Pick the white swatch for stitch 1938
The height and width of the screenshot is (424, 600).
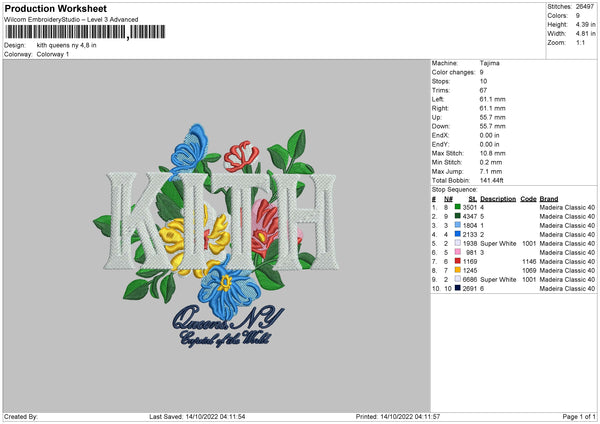(457, 243)
